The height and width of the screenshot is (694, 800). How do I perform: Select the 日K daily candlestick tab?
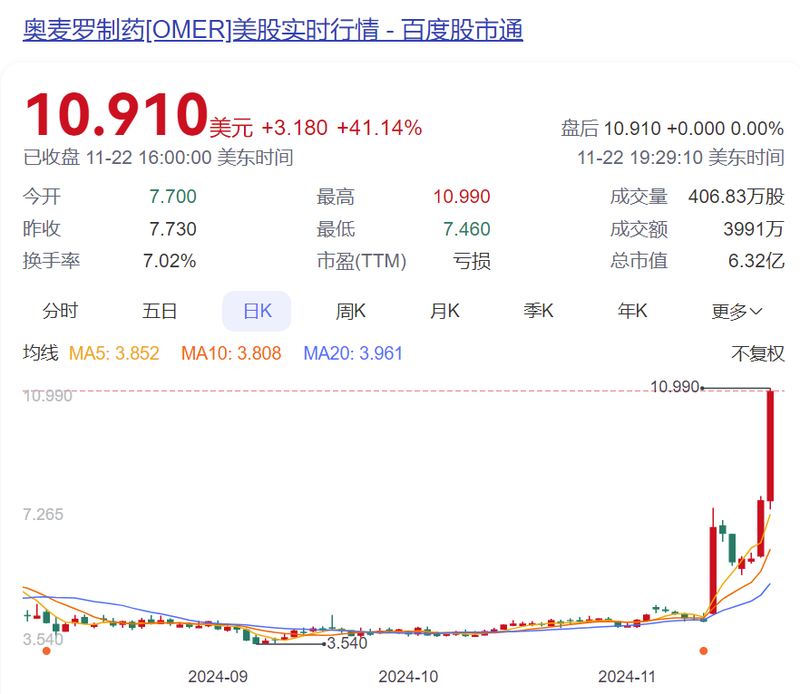coord(257,311)
